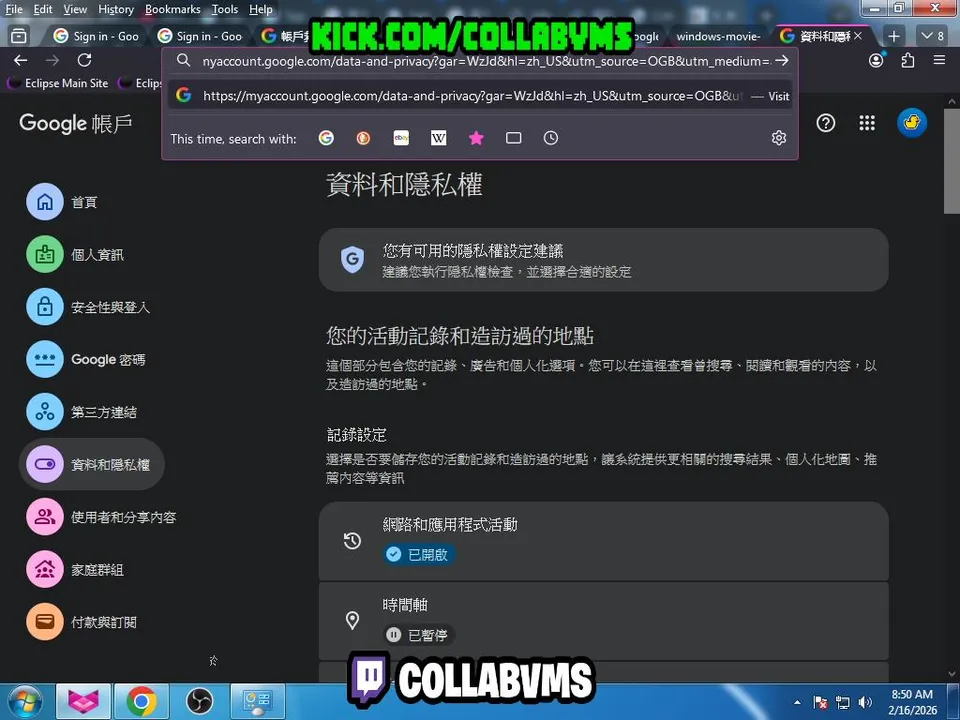Switch to the first Sign in - Google tab

[97, 36]
